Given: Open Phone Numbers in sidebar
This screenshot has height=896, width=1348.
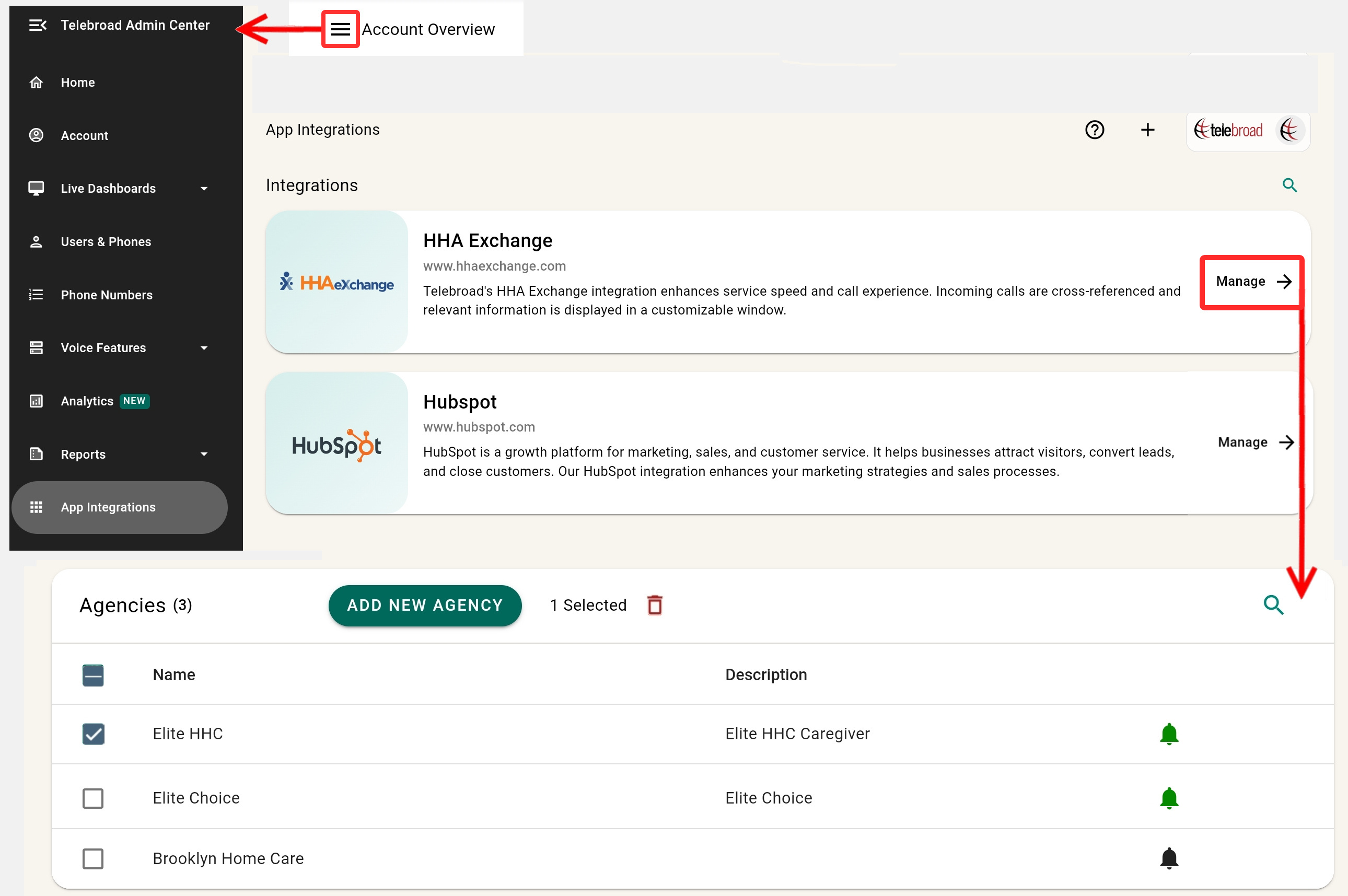Looking at the screenshot, I should click(x=106, y=295).
